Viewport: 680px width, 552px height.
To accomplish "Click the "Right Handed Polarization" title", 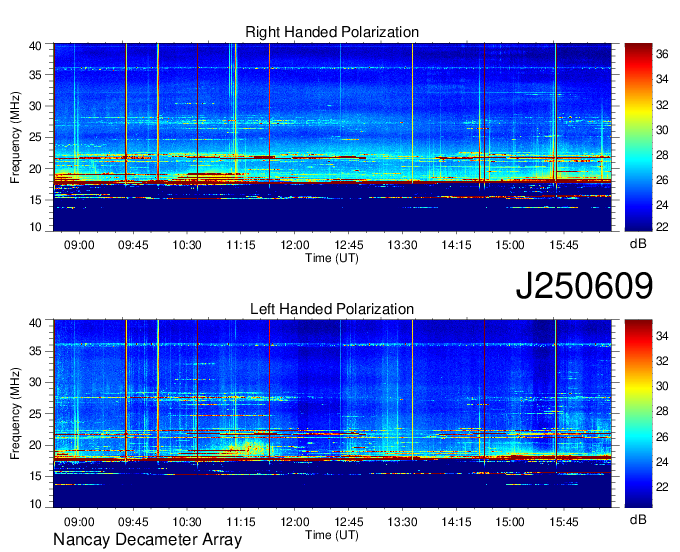I will pos(332,32).
